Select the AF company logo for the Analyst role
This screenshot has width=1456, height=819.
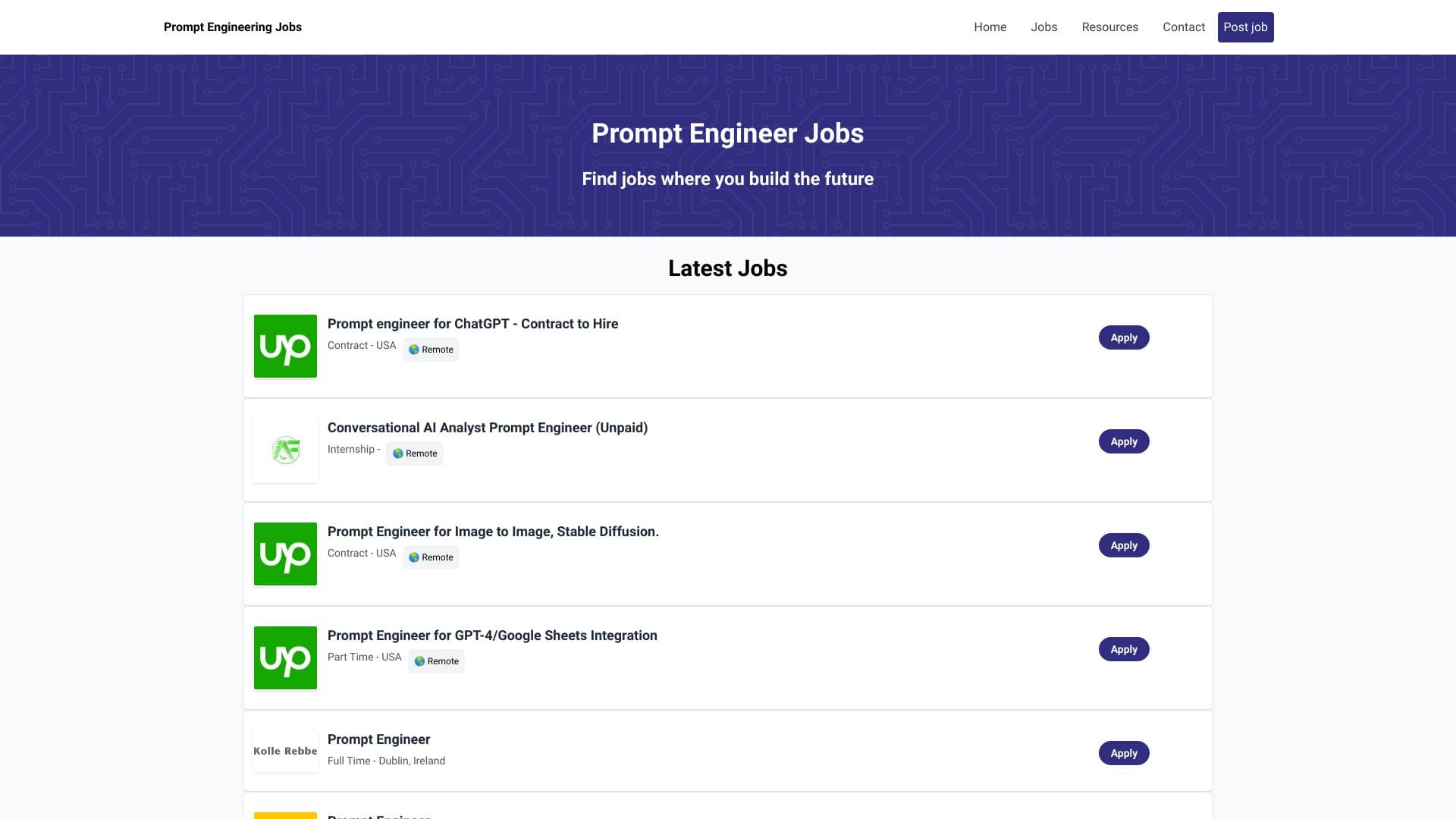click(x=285, y=449)
